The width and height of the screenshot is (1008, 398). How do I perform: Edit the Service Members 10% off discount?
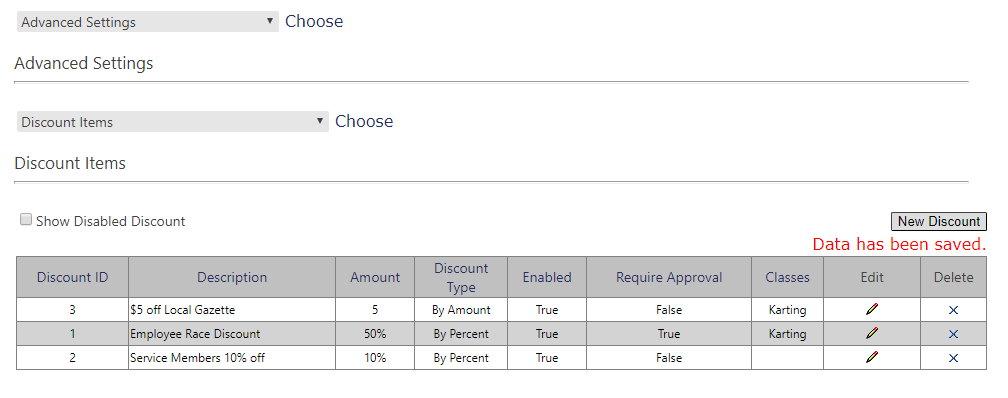tap(872, 357)
